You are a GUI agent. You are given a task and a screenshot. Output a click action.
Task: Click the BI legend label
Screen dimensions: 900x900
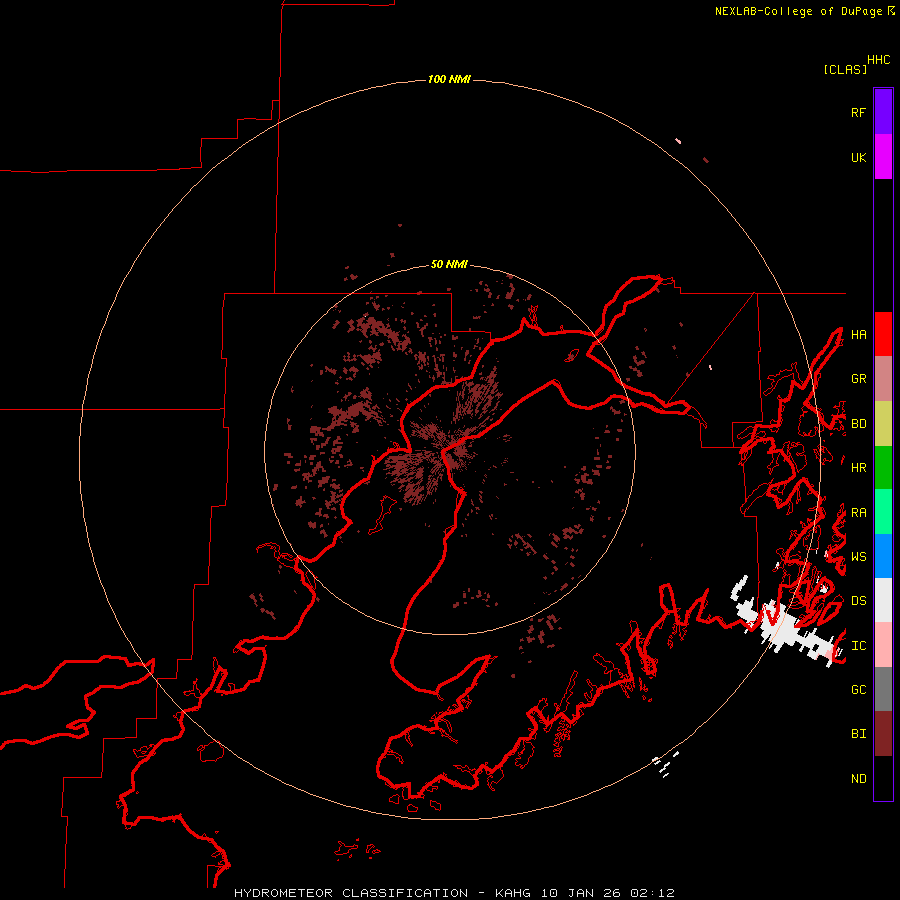(858, 734)
